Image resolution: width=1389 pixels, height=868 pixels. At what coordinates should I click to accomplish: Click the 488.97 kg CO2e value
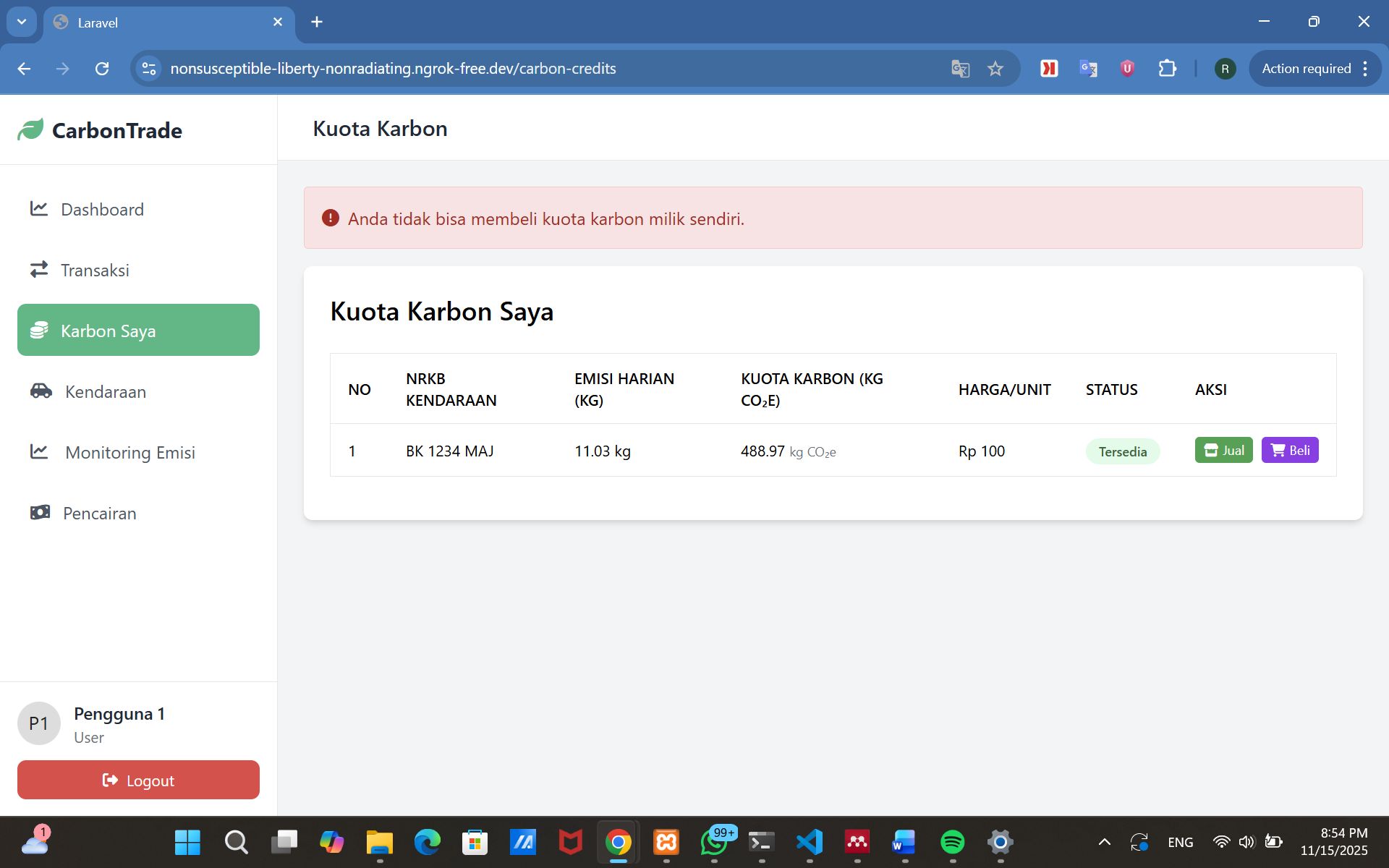(789, 451)
